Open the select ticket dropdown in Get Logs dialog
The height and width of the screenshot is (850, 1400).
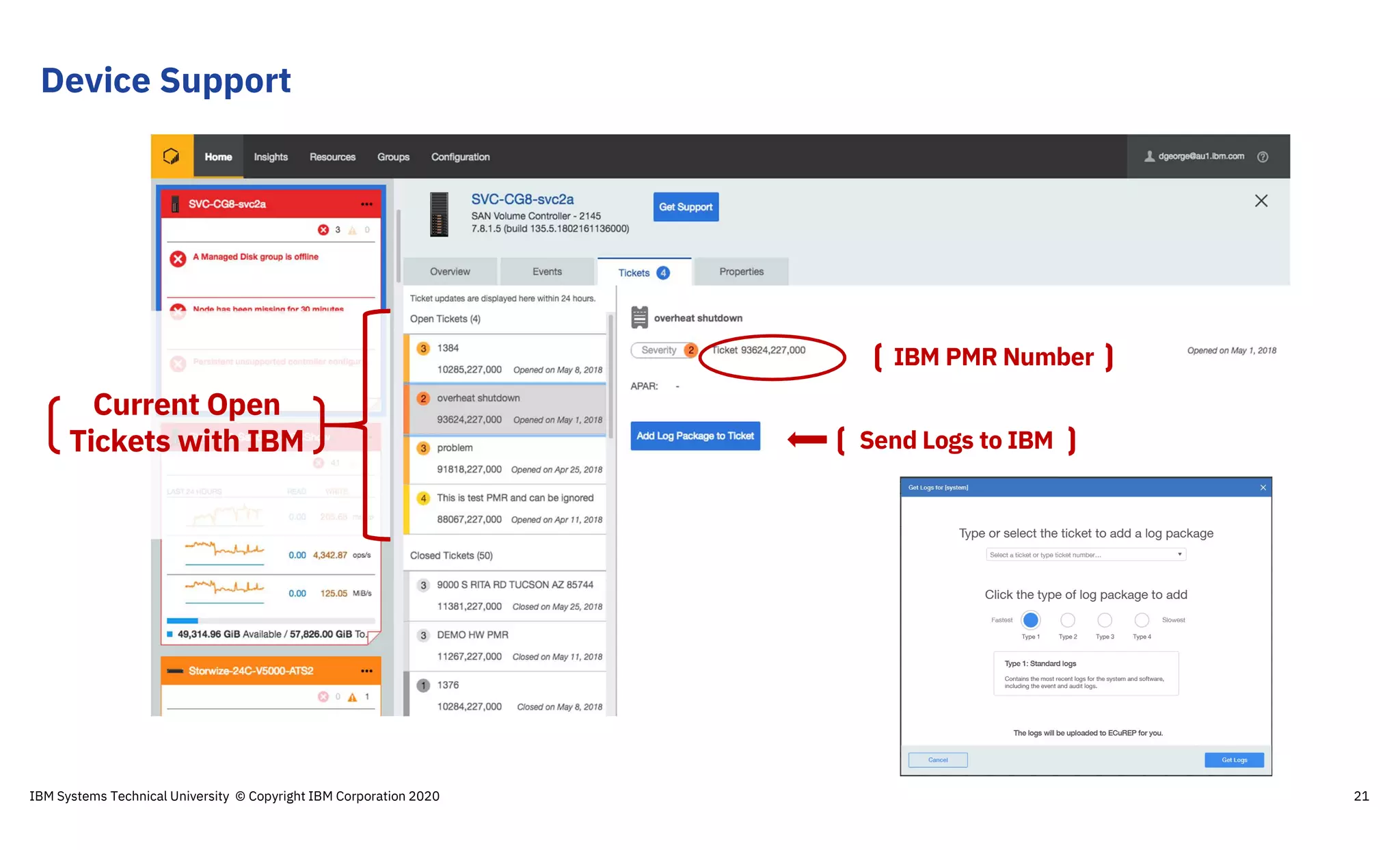(x=1086, y=555)
